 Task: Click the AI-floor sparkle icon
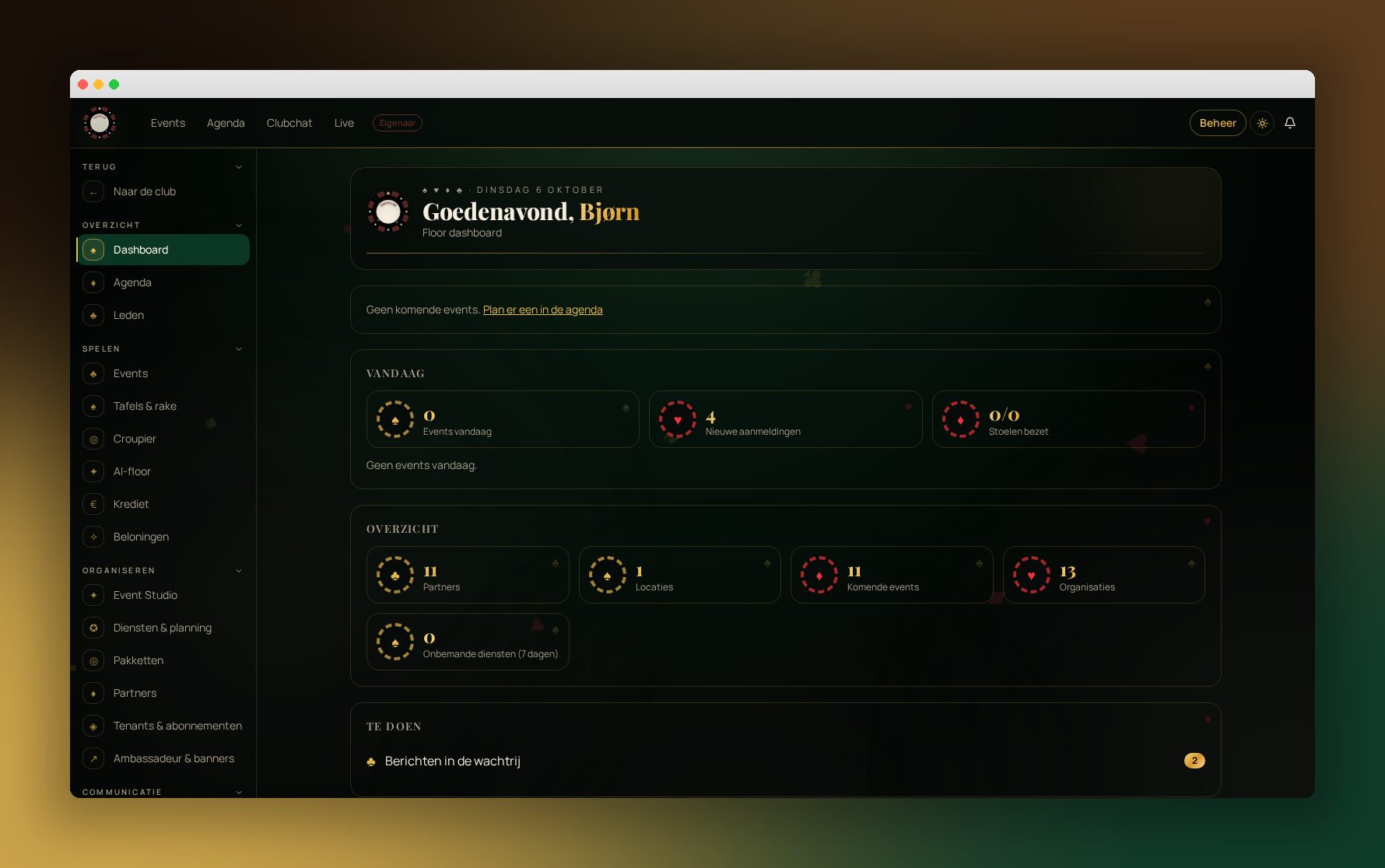[93, 471]
